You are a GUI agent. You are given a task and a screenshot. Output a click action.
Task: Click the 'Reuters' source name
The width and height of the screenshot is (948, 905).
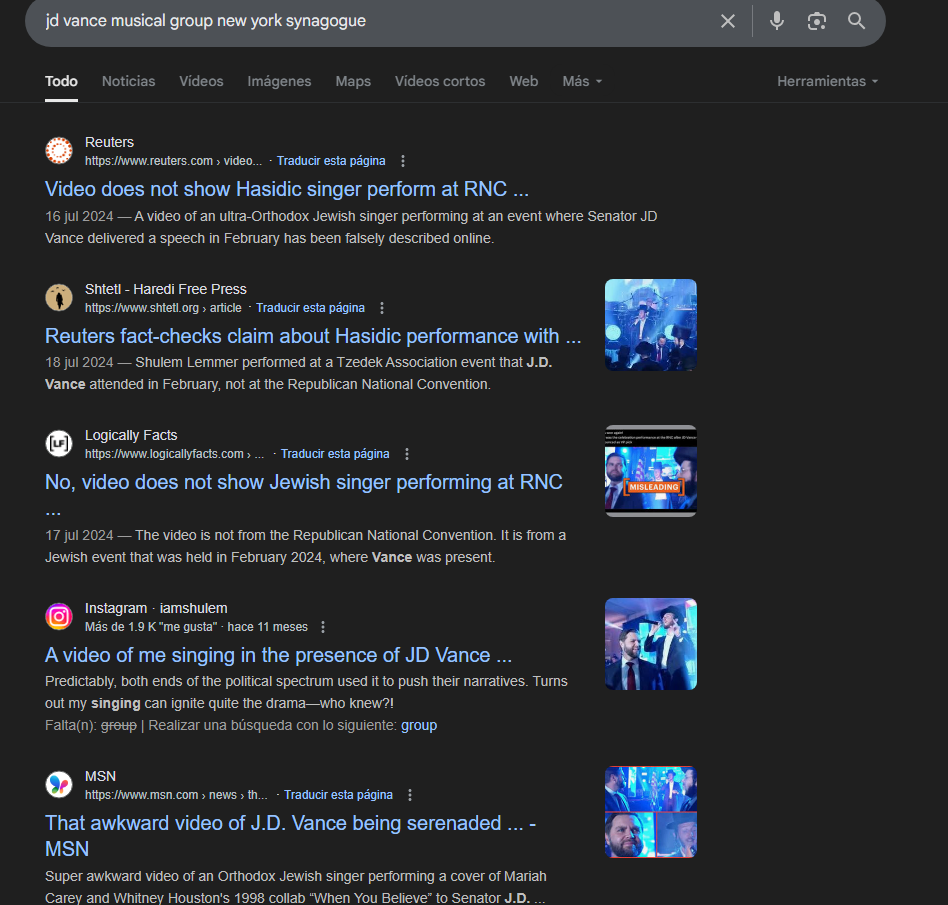click(109, 142)
